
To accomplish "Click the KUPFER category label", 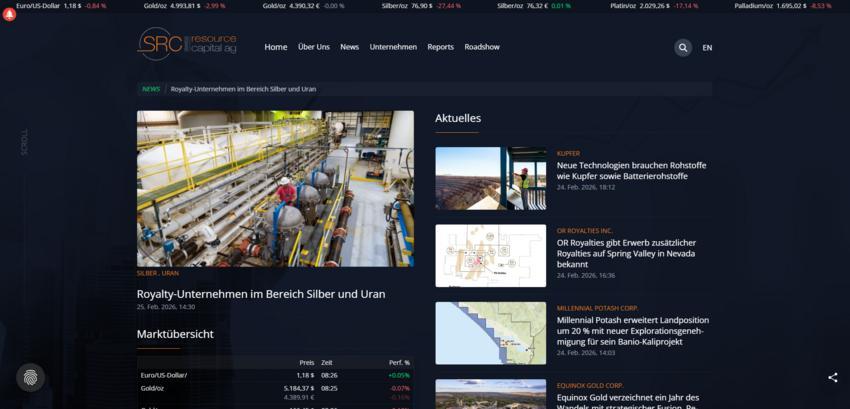I will [568, 154].
